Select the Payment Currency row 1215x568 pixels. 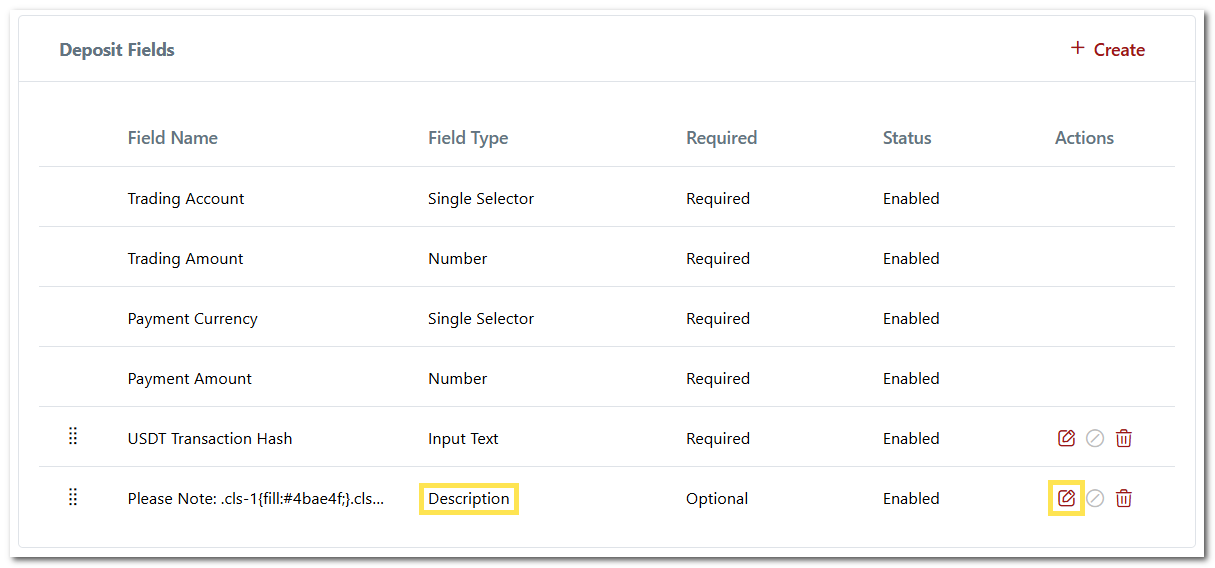(192, 318)
